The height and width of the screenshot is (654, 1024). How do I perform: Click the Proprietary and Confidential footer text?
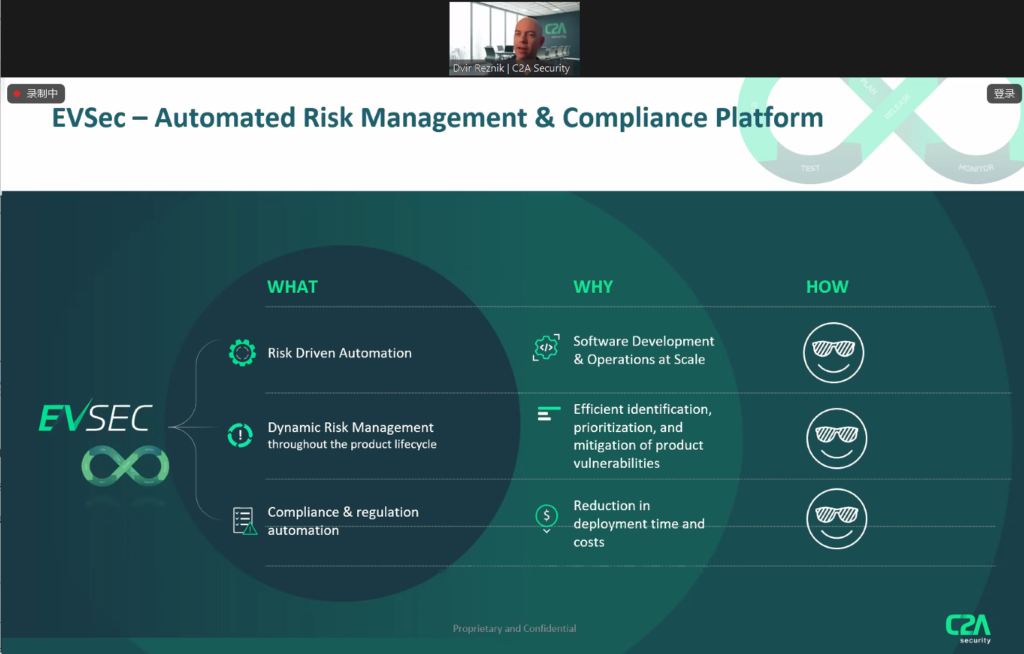(514, 629)
